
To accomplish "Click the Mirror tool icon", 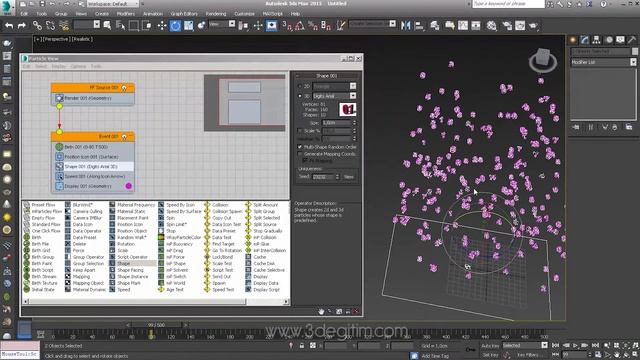I will pyautogui.click(x=405, y=26).
